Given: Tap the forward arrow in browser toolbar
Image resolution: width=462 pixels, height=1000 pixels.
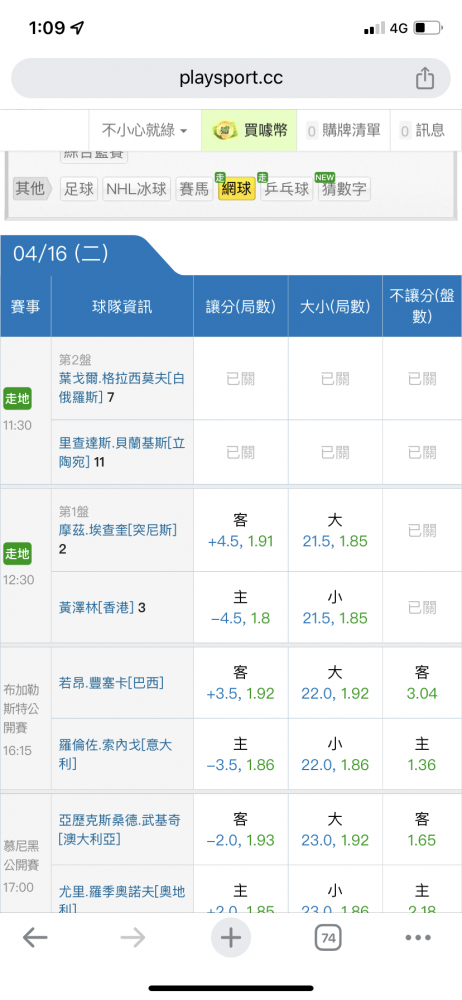Looking at the screenshot, I should (133, 937).
